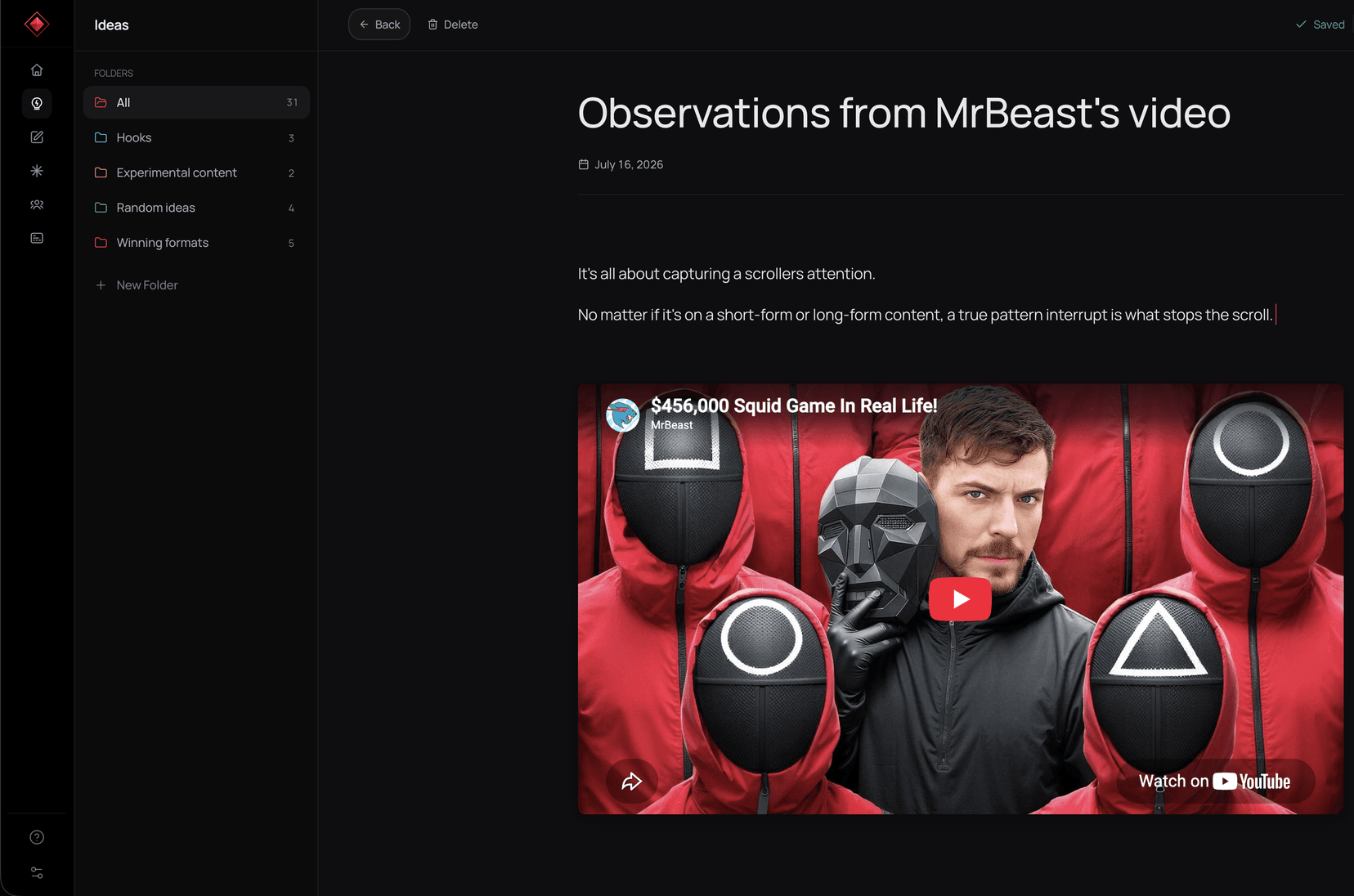Click the card panel sidebar icon
This screenshot has width=1354, height=896.
pos(37,238)
